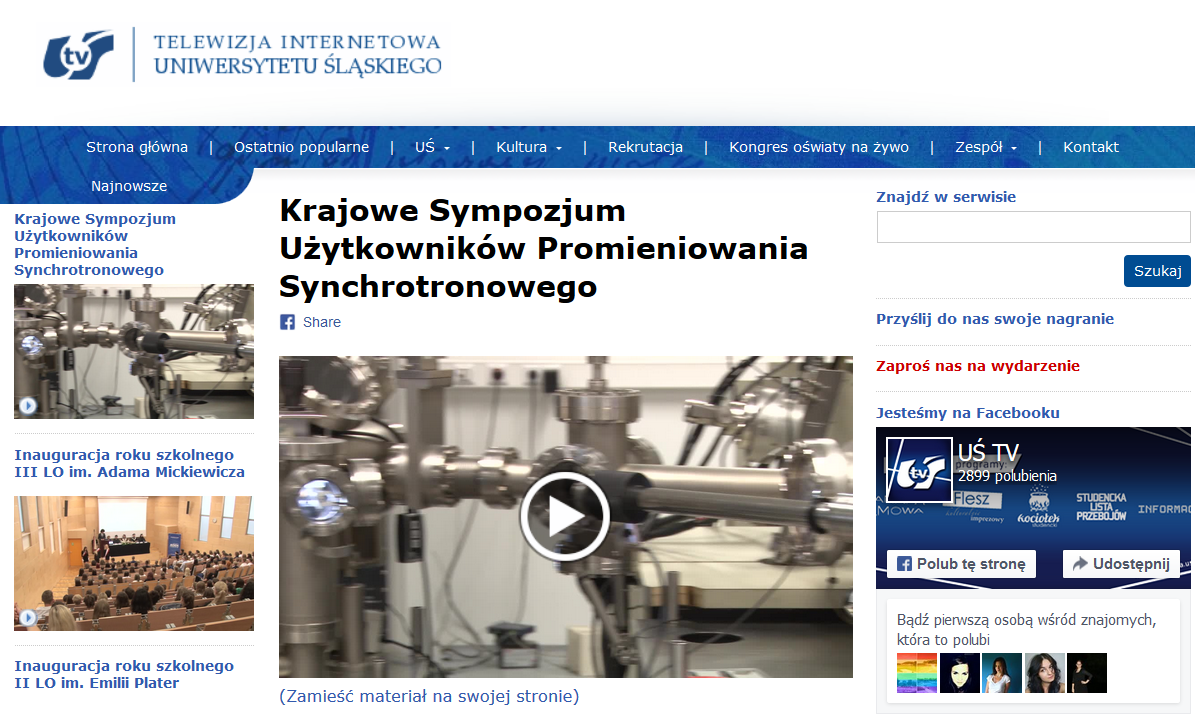Open Inauguracja II LO Emilii Plater link

coord(124,674)
